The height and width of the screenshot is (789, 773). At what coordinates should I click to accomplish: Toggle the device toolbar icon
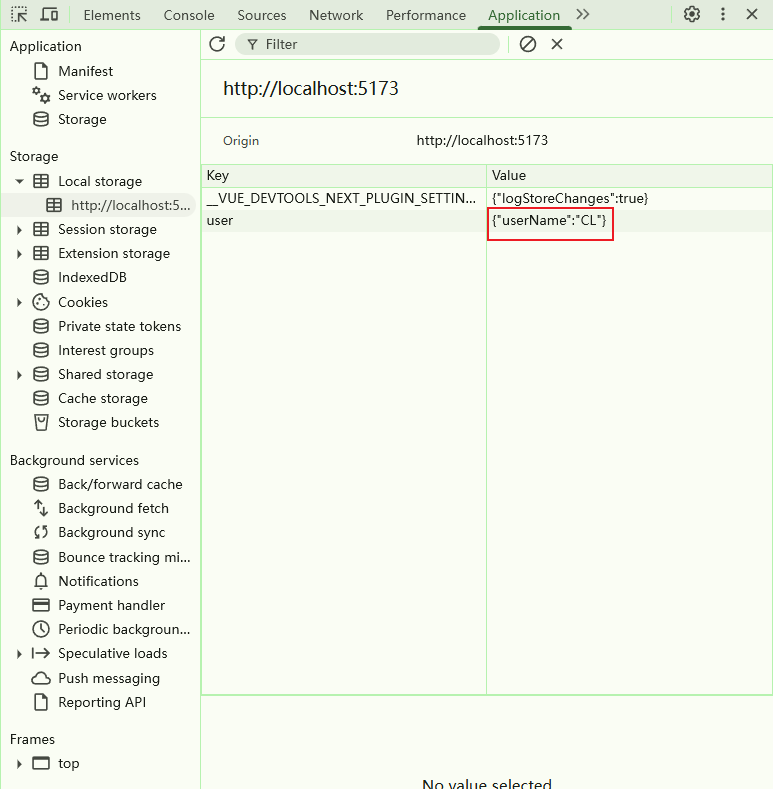49,15
